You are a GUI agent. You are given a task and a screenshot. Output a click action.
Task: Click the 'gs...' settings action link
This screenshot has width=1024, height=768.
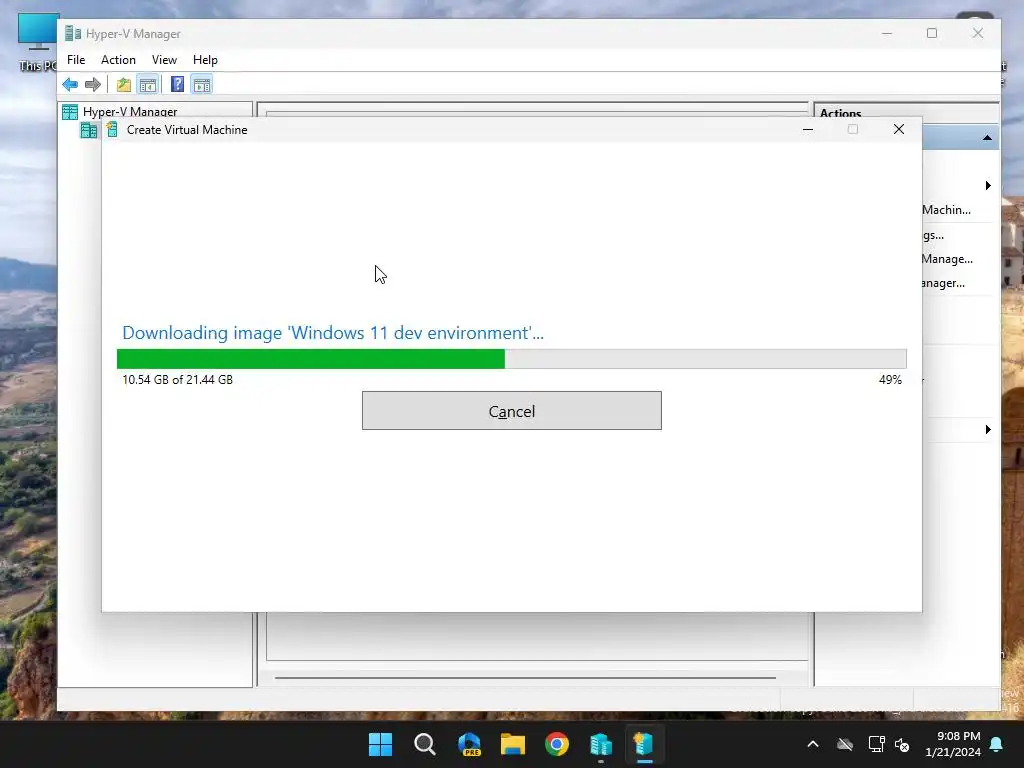point(933,234)
